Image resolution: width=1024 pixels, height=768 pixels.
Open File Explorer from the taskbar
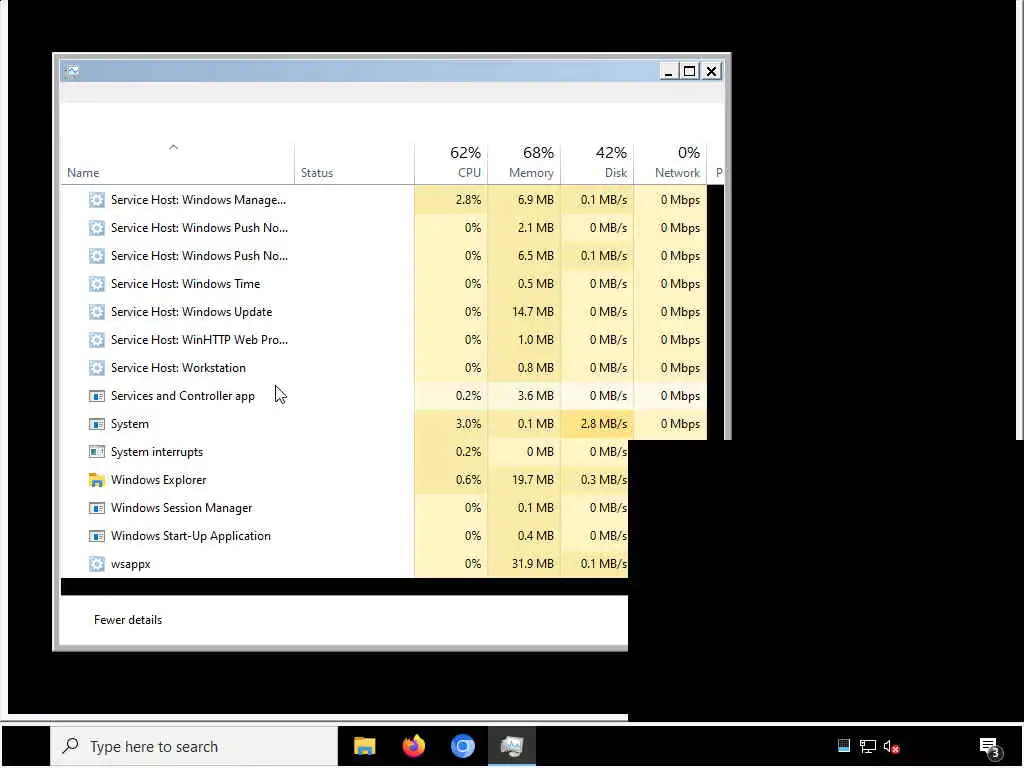364,746
